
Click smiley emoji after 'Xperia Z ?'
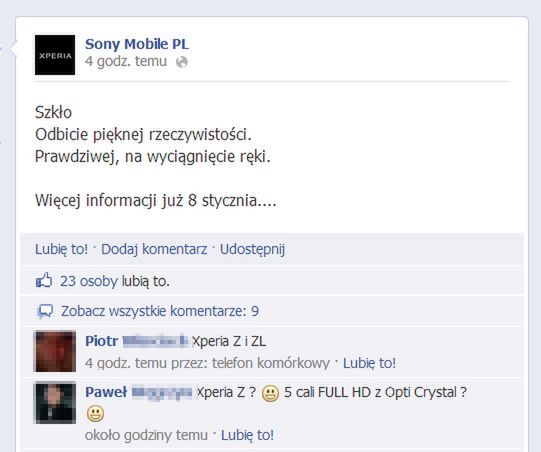(270, 394)
